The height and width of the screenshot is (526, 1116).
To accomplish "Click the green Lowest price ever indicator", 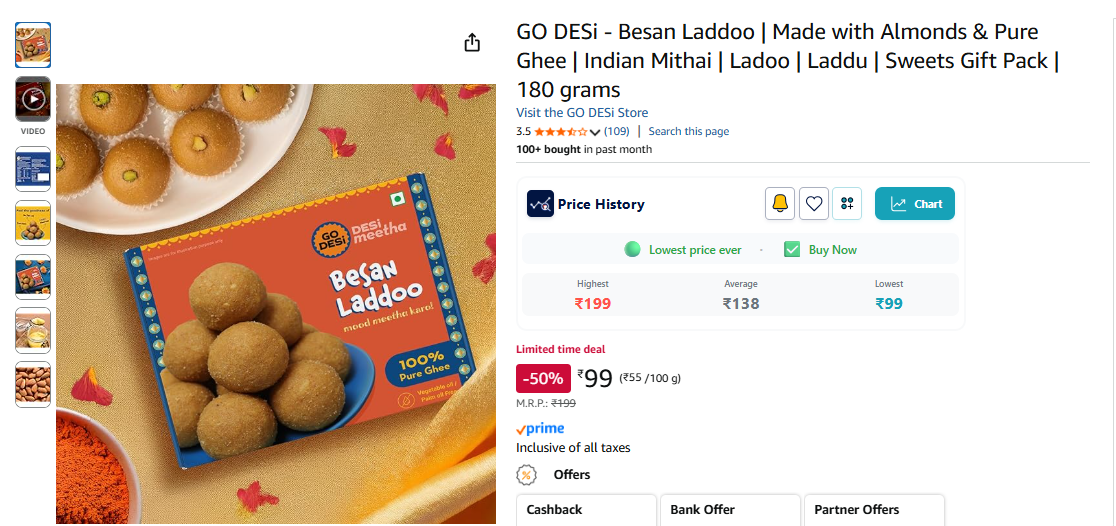I will click(632, 250).
